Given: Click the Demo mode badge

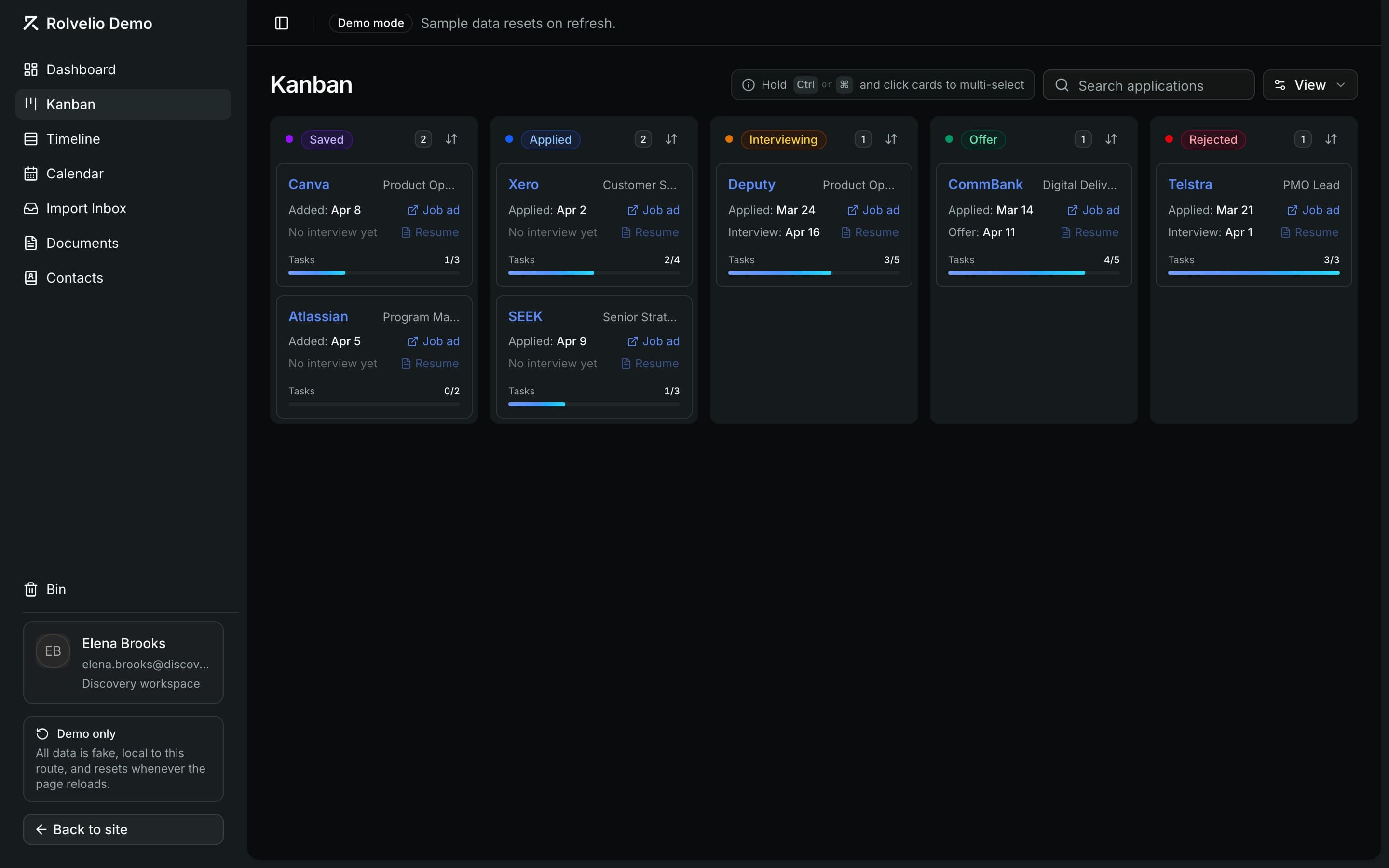Looking at the screenshot, I should [370, 23].
